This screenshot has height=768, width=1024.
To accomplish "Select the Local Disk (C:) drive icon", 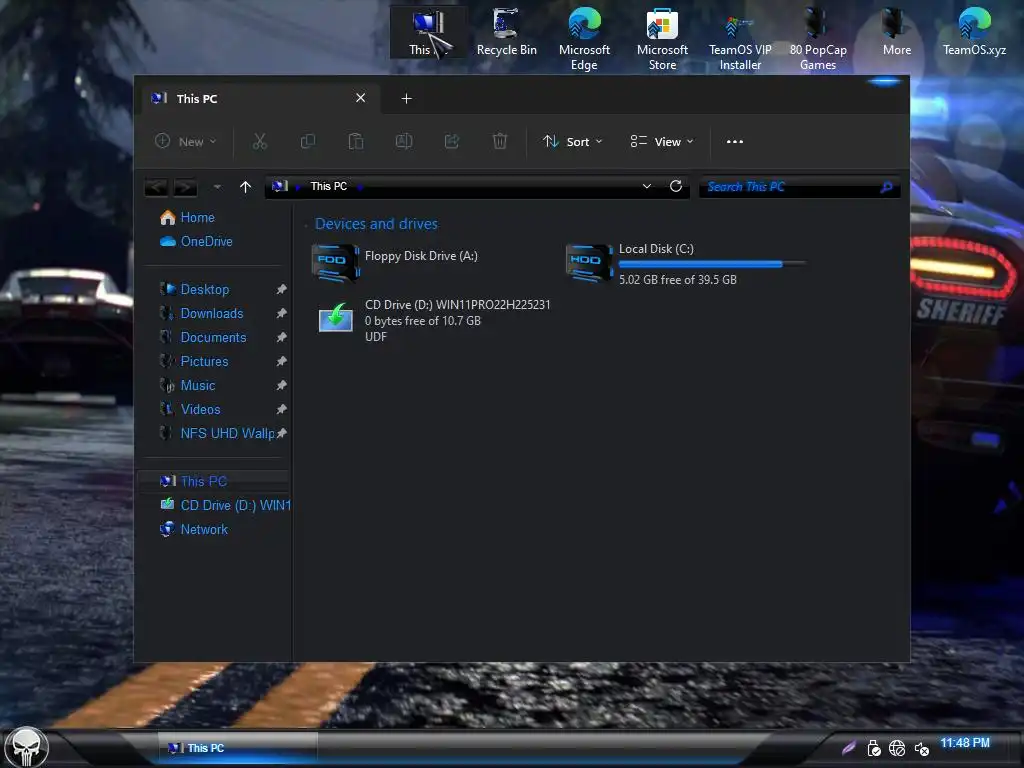I will (589, 263).
